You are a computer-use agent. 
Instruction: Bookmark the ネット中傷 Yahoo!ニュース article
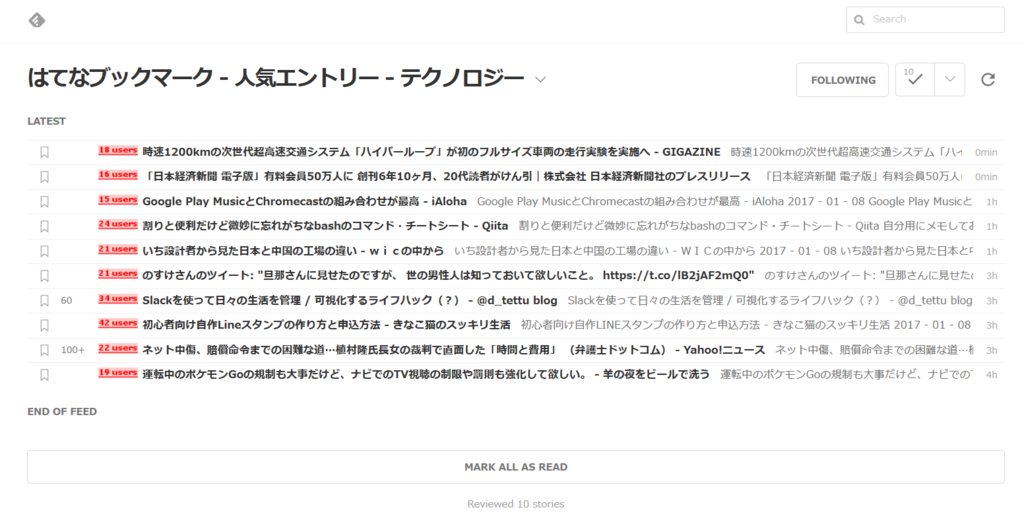(44, 350)
